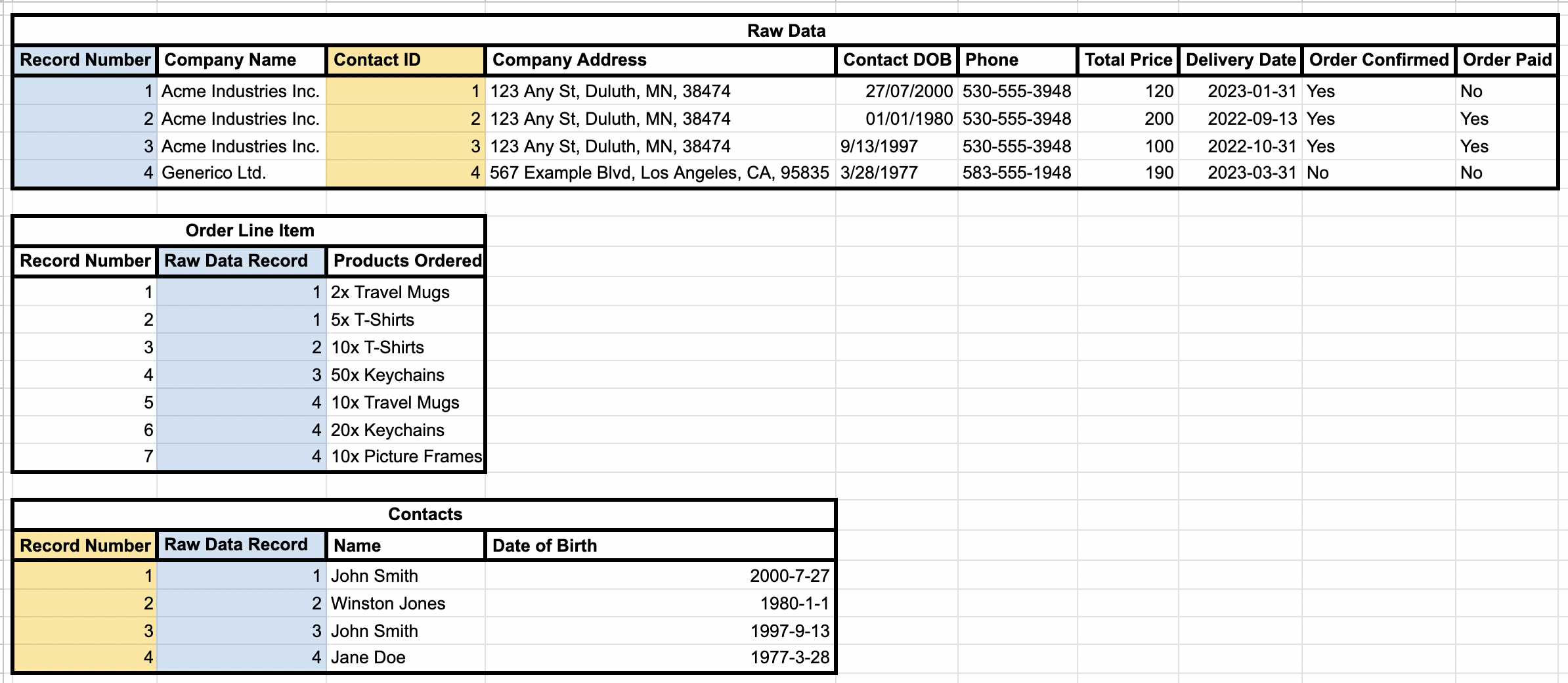
Task: Click the Phone column header
Action: tap(1018, 60)
